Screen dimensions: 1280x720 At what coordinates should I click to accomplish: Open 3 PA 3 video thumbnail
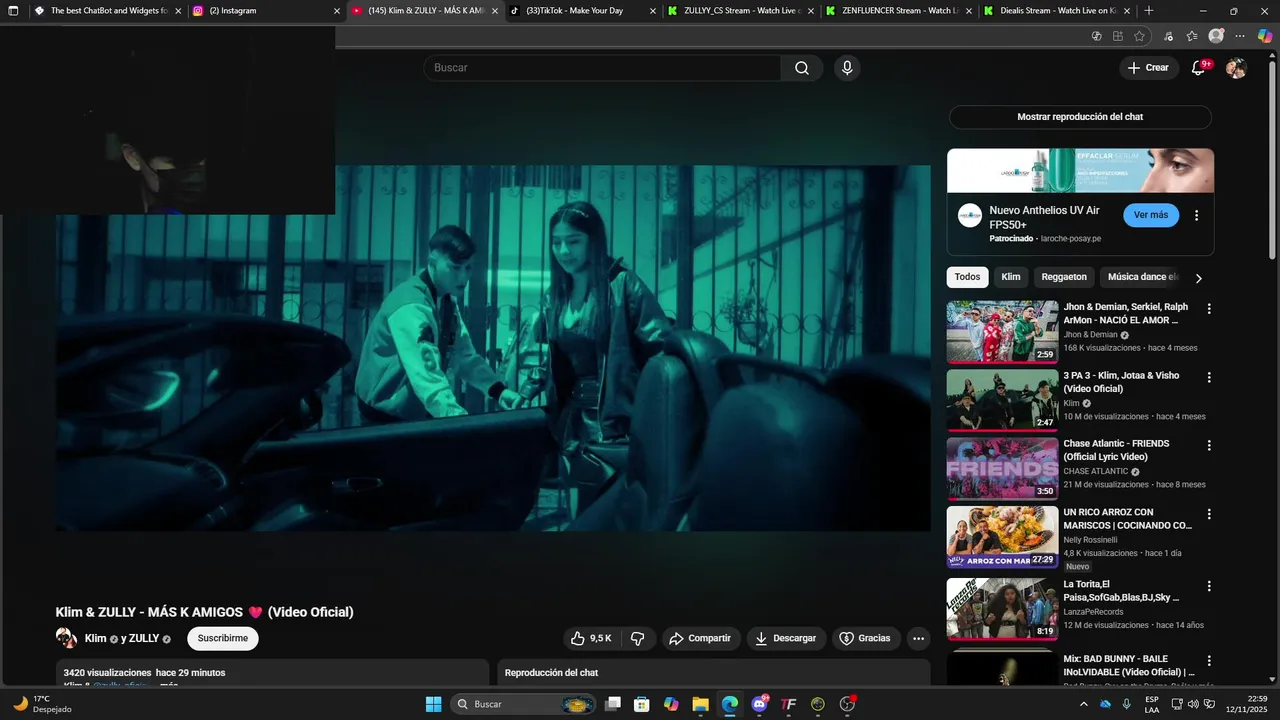pos(1002,400)
